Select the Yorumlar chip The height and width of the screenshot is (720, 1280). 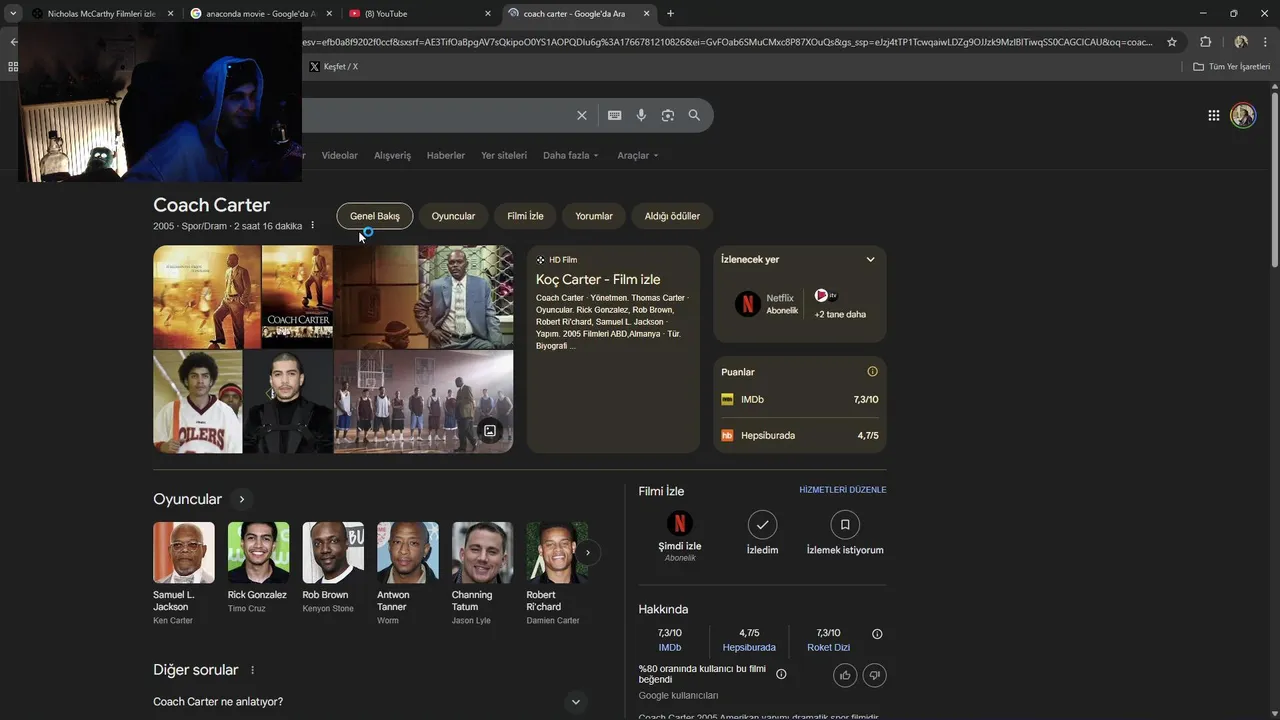(x=594, y=216)
